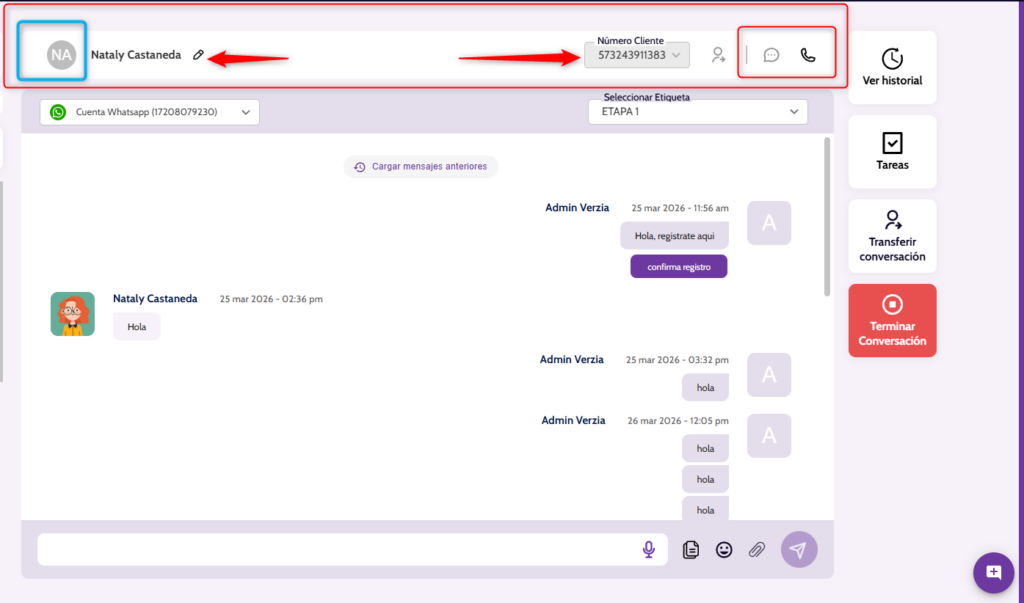The height and width of the screenshot is (603, 1024).
Task: Click the confirma registro purple button
Action: tap(678, 267)
